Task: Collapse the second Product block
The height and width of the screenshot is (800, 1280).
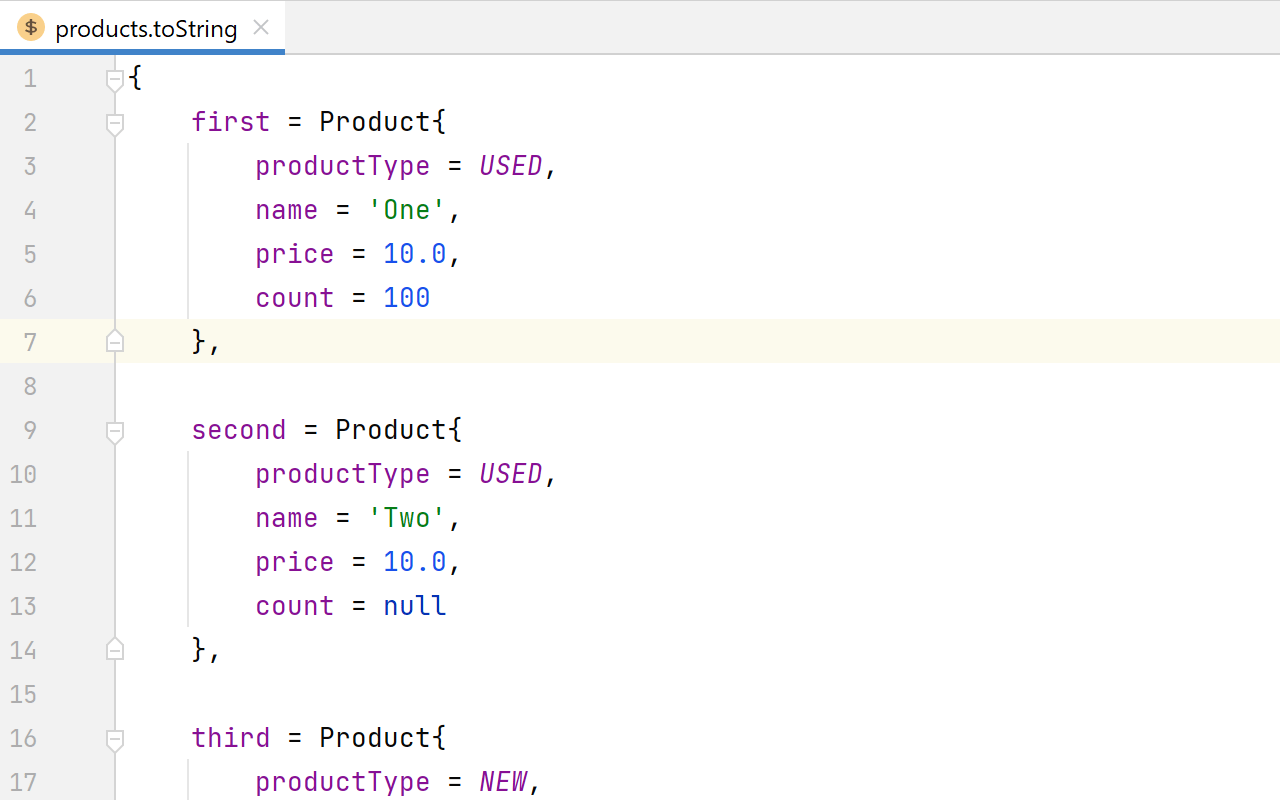Action: pos(114,432)
